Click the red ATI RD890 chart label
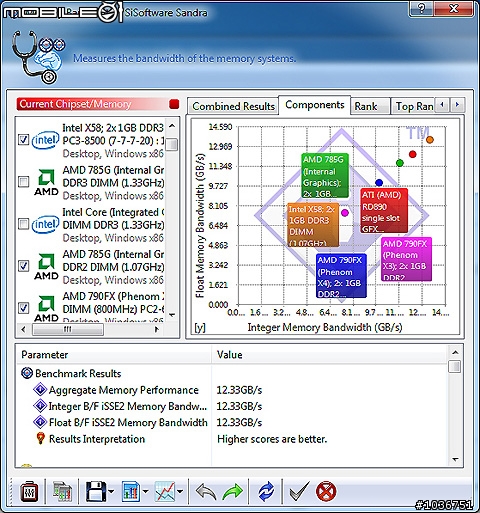 pos(384,211)
